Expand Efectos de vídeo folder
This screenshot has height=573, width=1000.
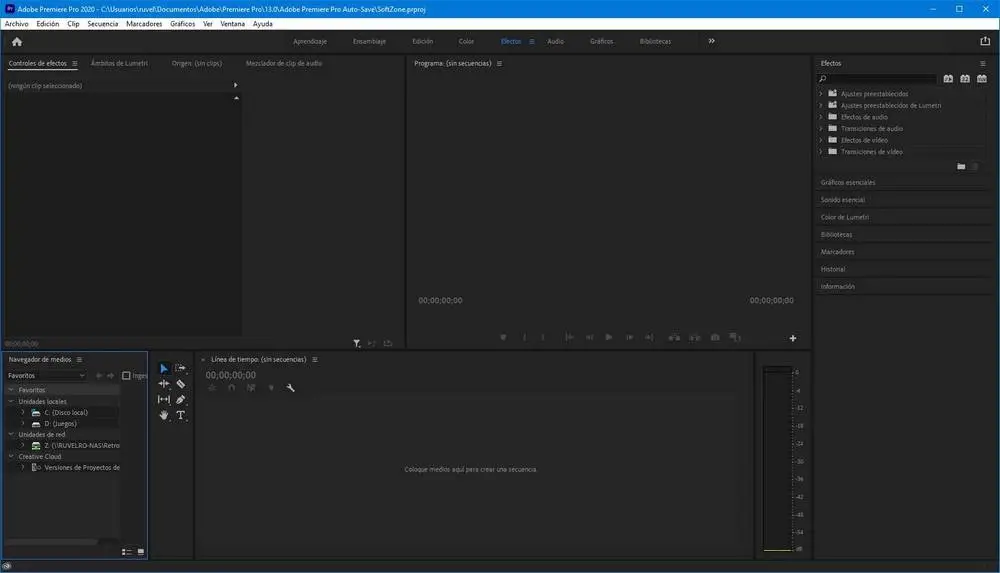(x=821, y=140)
